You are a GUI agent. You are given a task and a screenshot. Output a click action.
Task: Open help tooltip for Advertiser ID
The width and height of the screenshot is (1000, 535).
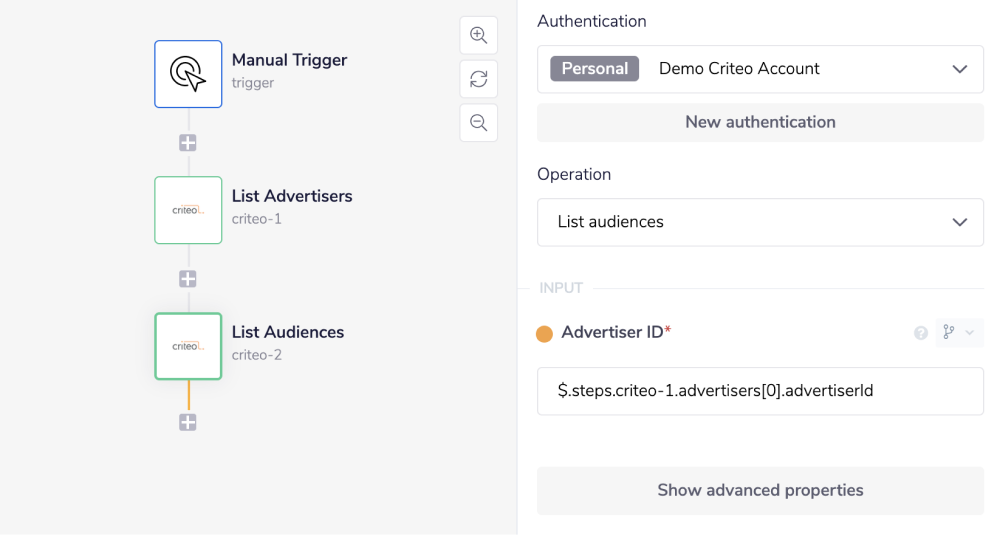coord(921,333)
